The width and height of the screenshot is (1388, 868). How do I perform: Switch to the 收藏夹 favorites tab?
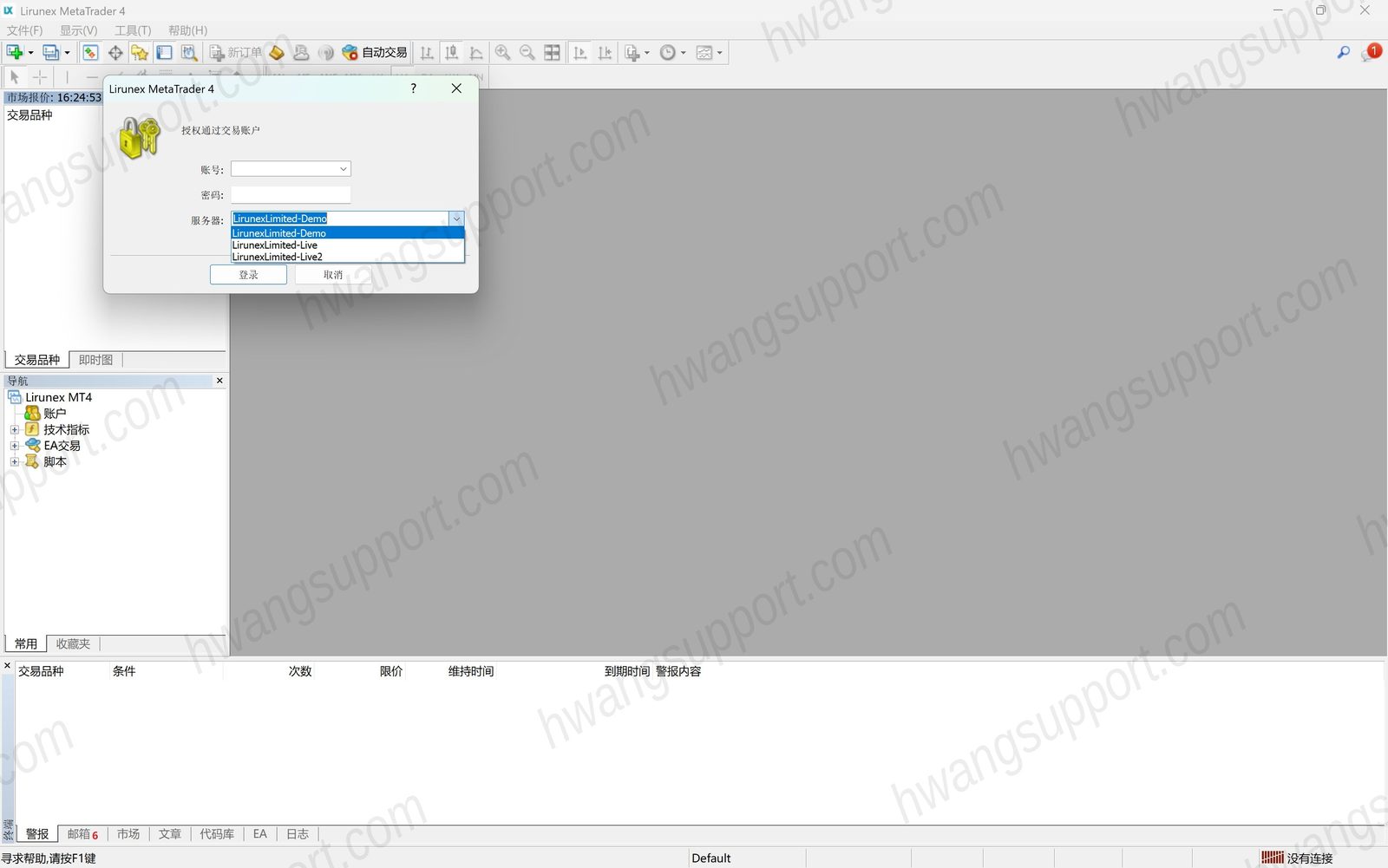pyautogui.click(x=73, y=644)
